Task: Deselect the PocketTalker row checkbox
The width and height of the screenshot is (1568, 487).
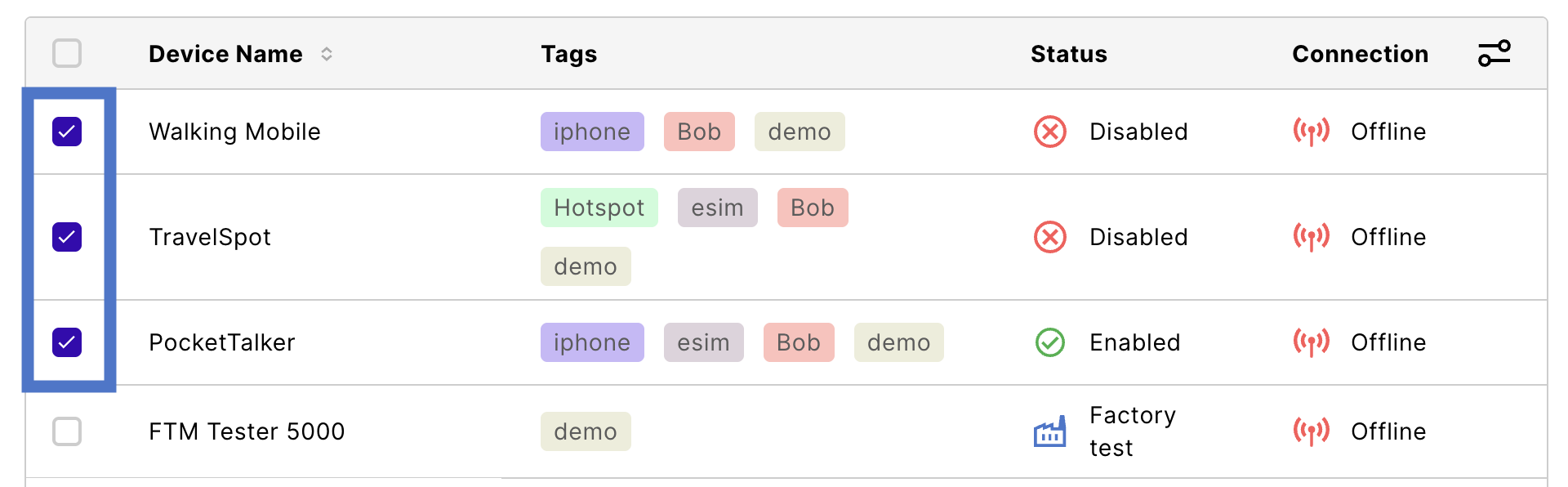Action: click(x=67, y=342)
